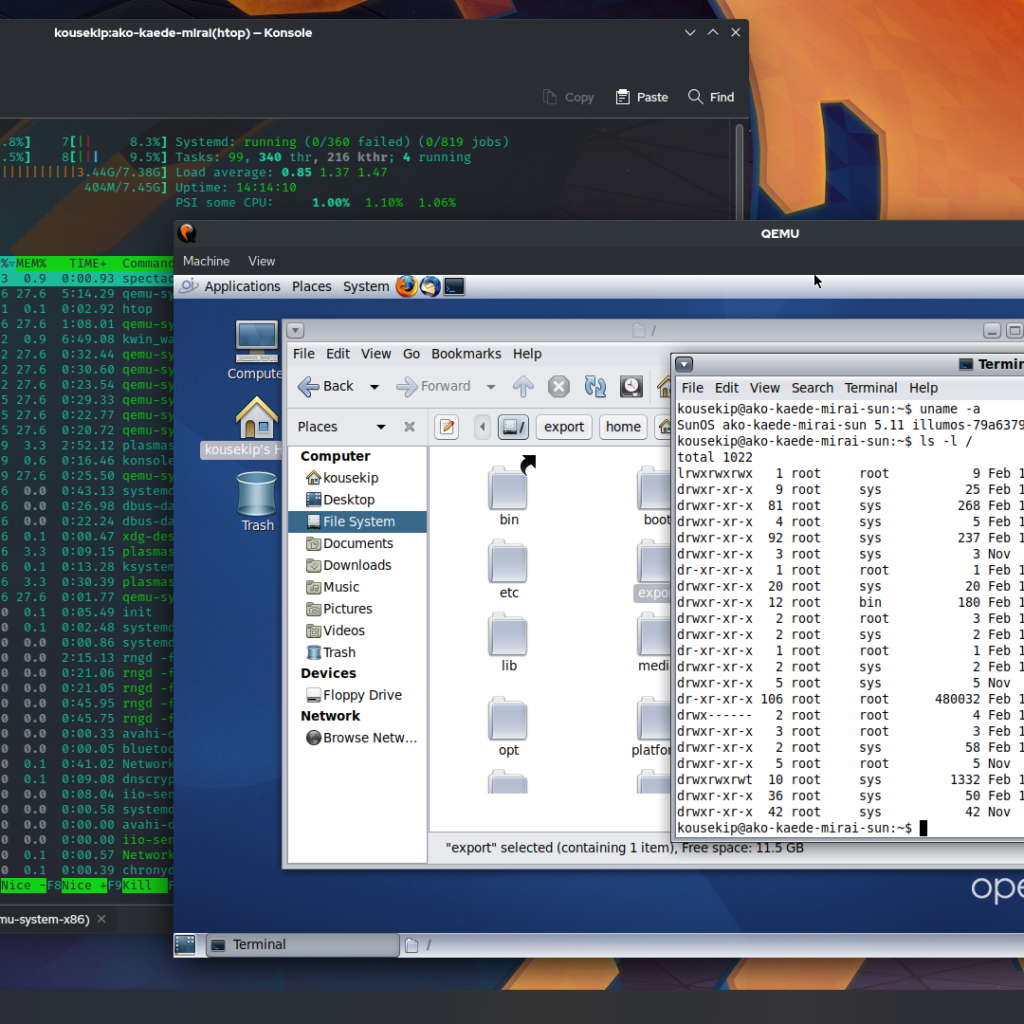Select Documents in Places sidebar

tap(357, 543)
